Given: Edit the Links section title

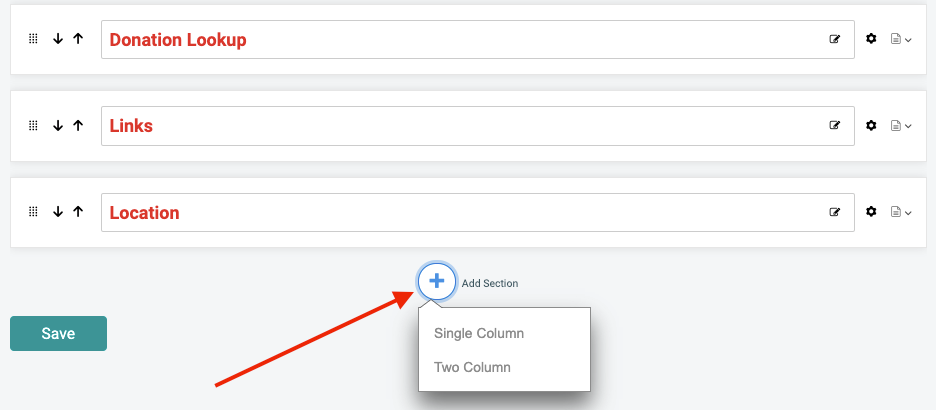Looking at the screenshot, I should tap(835, 125).
